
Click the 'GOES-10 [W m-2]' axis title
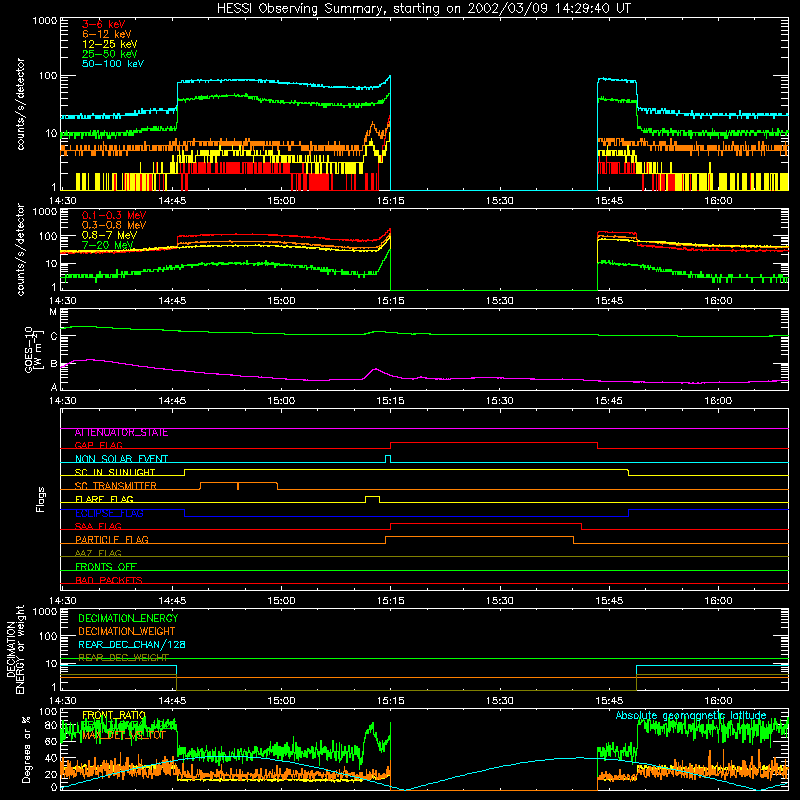(34, 349)
